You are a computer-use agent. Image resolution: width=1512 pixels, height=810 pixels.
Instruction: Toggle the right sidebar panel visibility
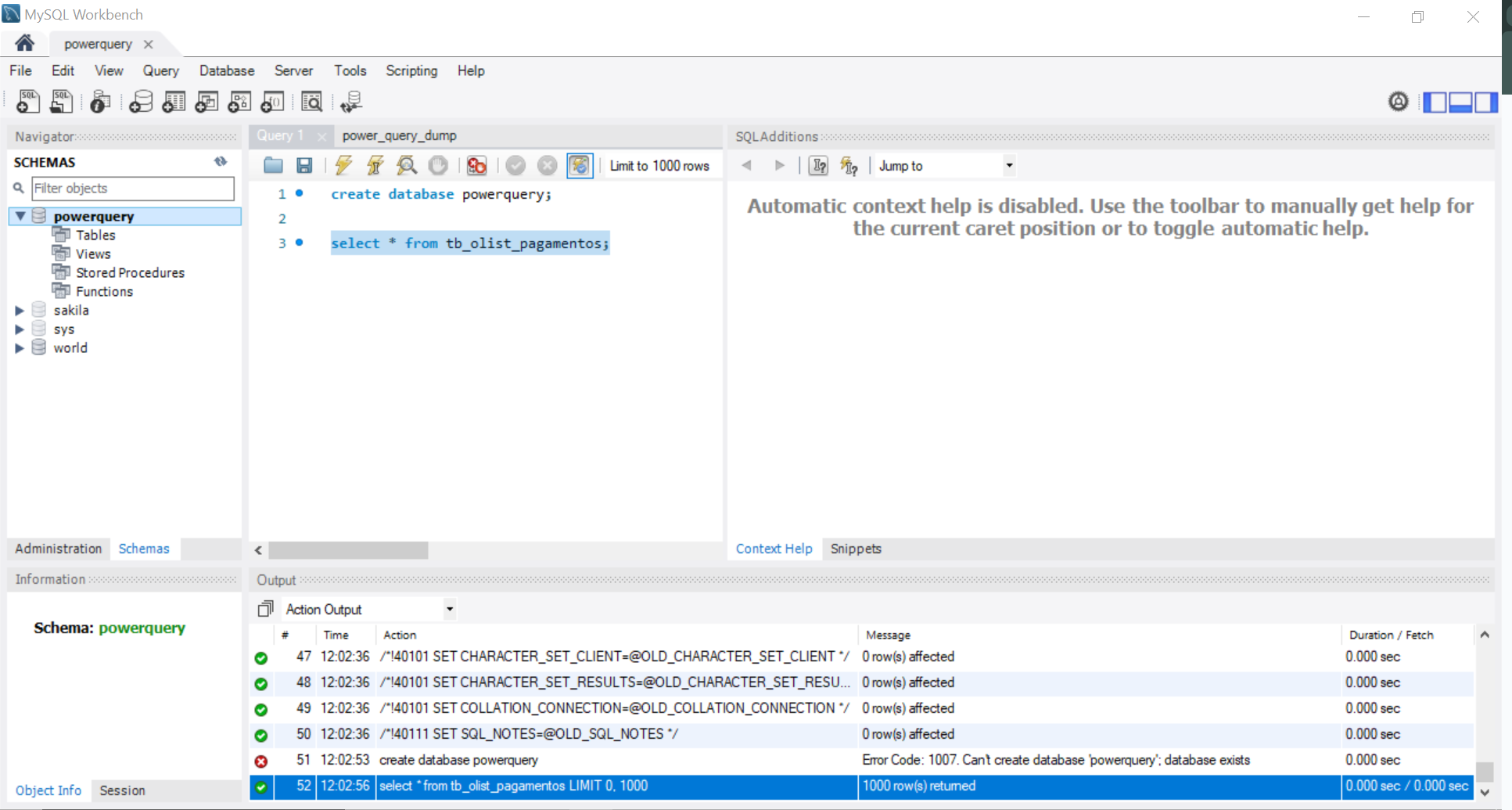[x=1485, y=102]
